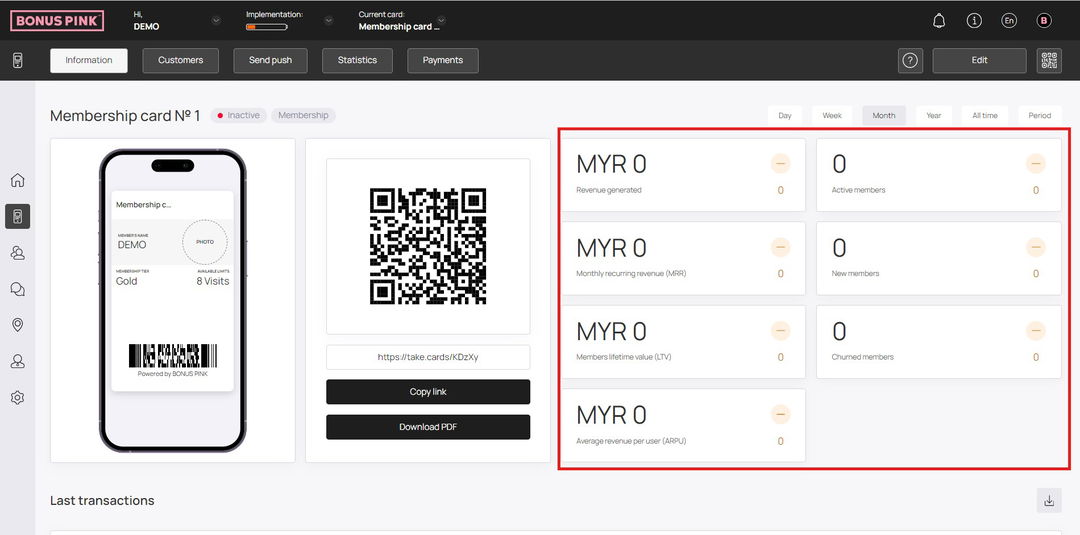The width and height of the screenshot is (1080, 535).
Task: Change language via the En icon
Action: pos(1008,21)
